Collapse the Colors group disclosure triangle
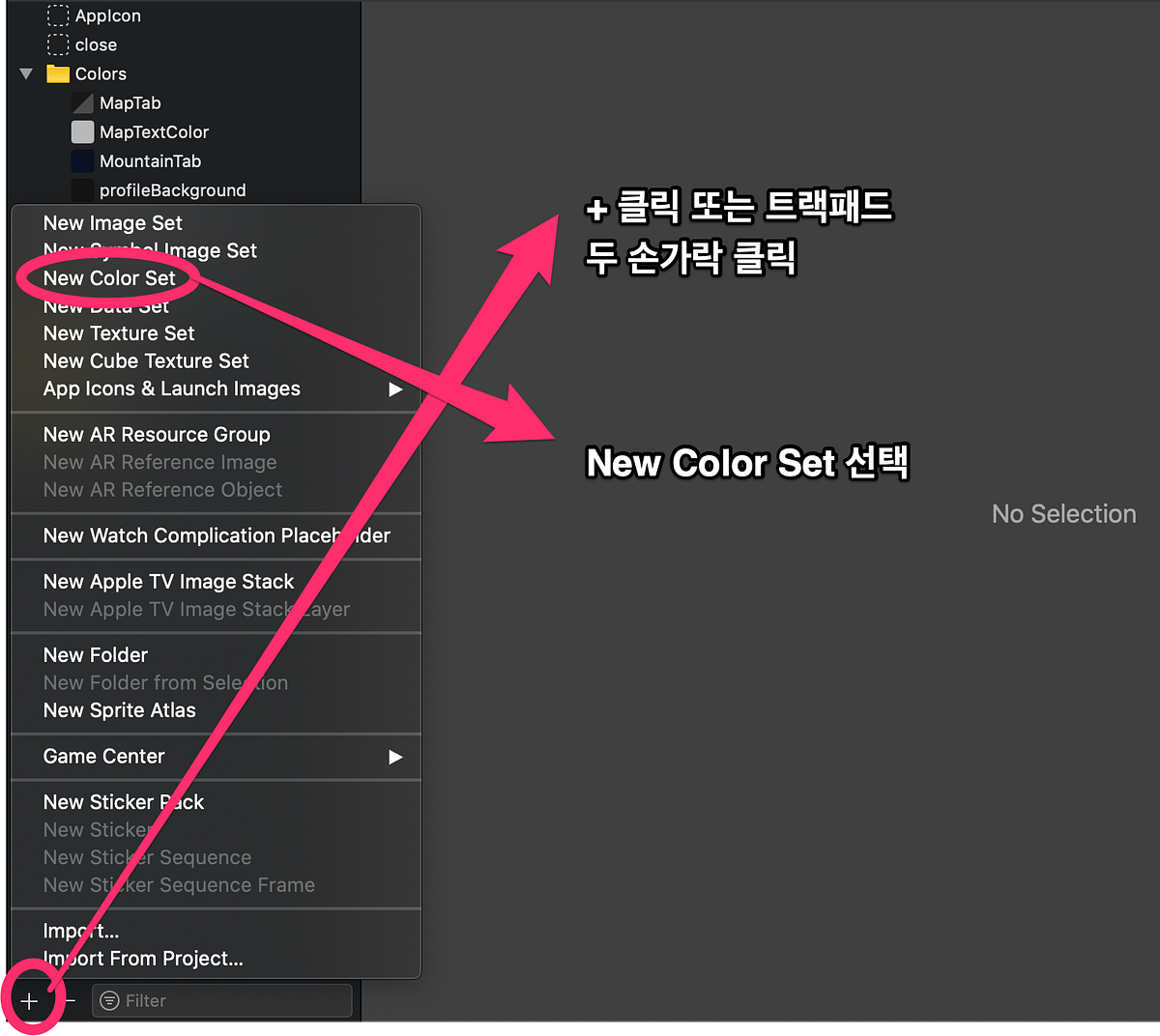 click(25, 73)
